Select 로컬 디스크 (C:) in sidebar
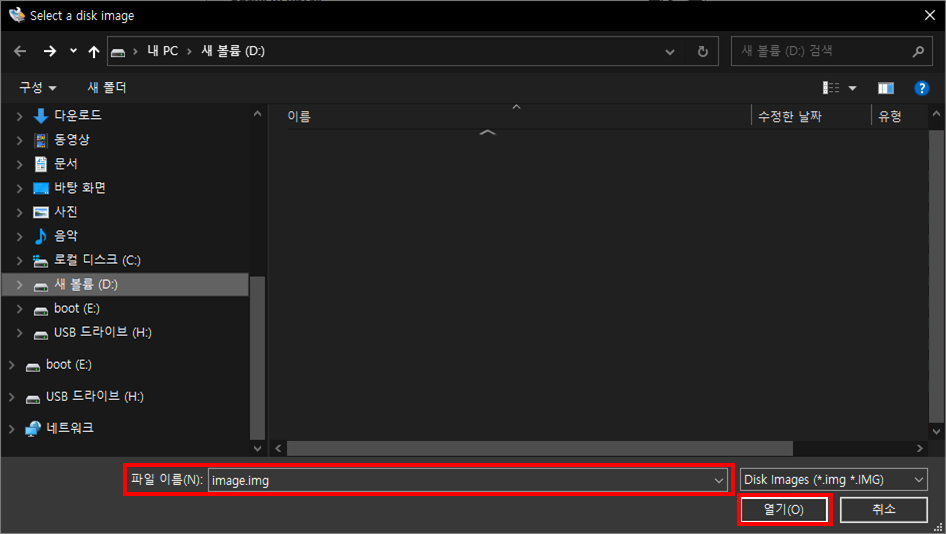 [97, 260]
